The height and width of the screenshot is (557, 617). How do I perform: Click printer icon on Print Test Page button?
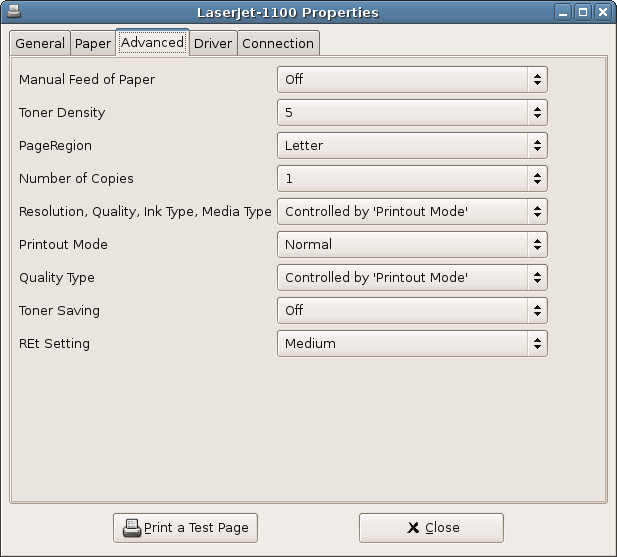pyautogui.click(x=131, y=528)
